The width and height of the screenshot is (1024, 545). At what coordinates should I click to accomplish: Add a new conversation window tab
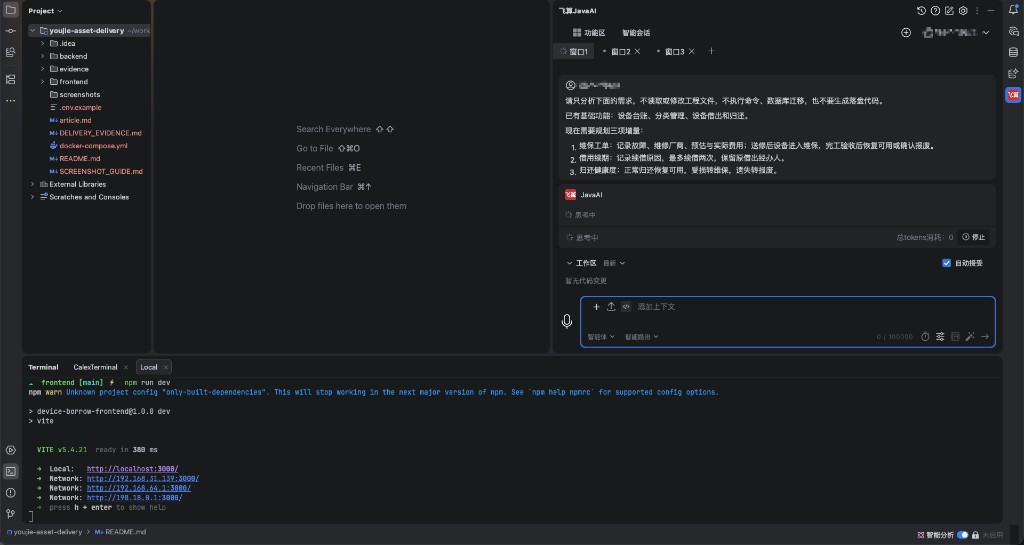(x=711, y=51)
